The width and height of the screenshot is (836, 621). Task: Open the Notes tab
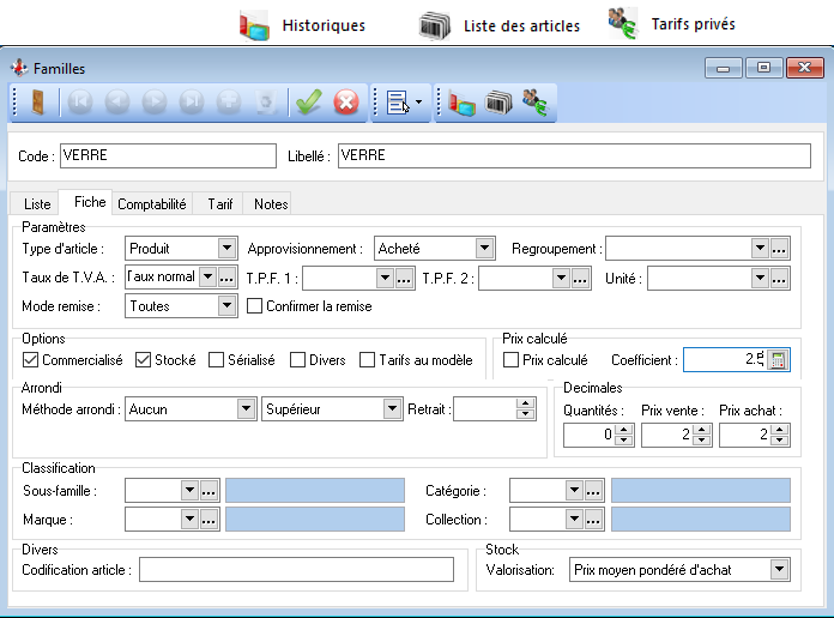click(270, 204)
